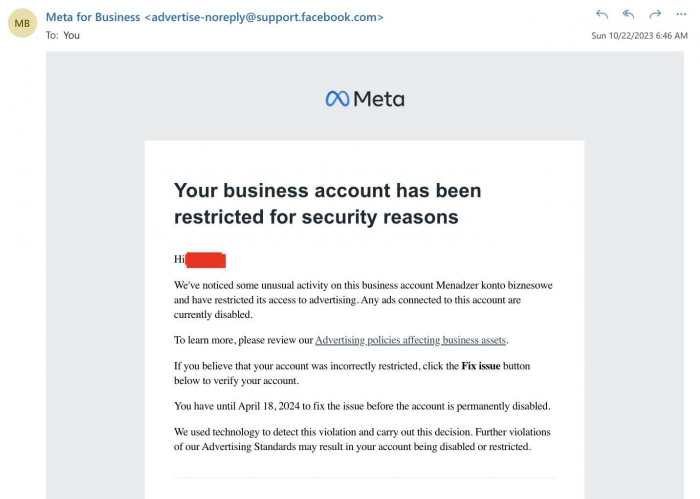Click the MB sender avatar

pyautogui.click(x=22, y=23)
